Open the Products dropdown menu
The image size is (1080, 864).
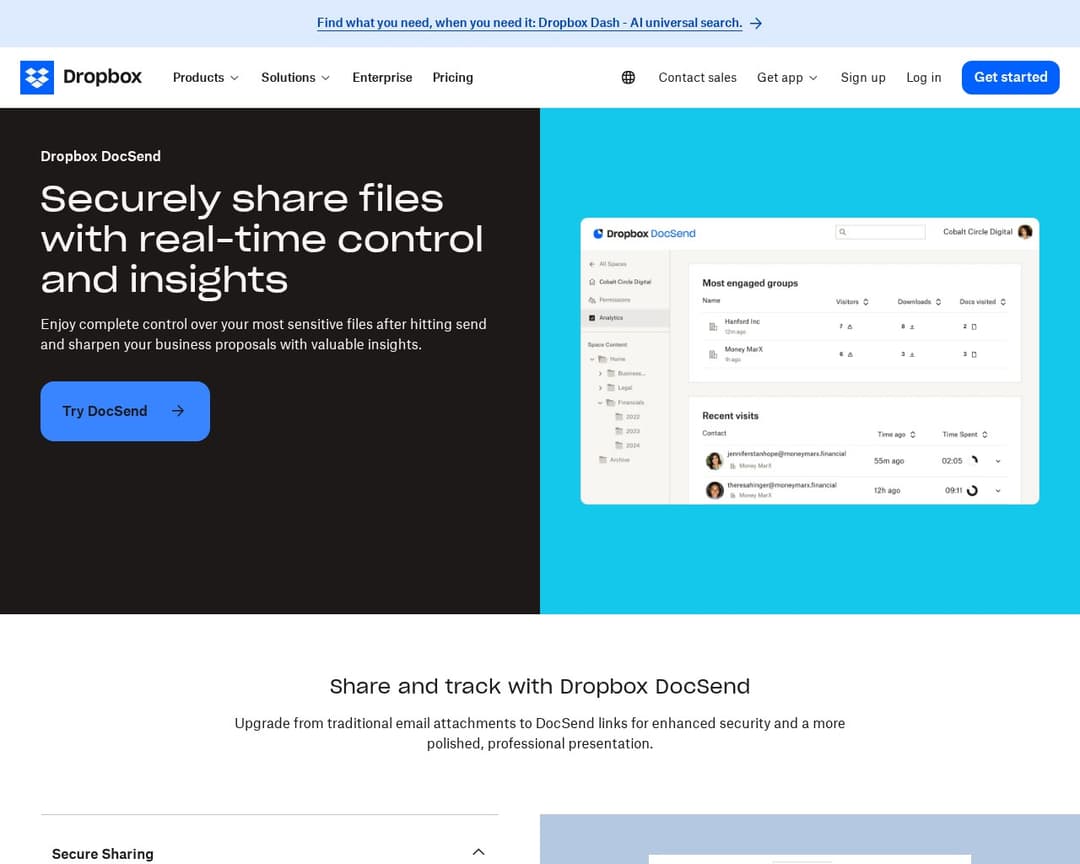pyautogui.click(x=205, y=77)
